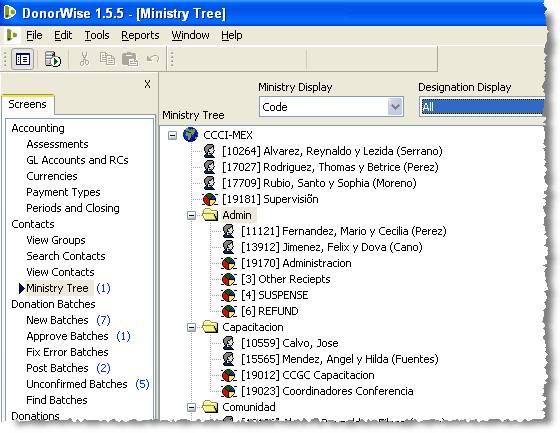Select the Admin folder label in tree
Screen dimensions: 560x433
tap(237, 215)
